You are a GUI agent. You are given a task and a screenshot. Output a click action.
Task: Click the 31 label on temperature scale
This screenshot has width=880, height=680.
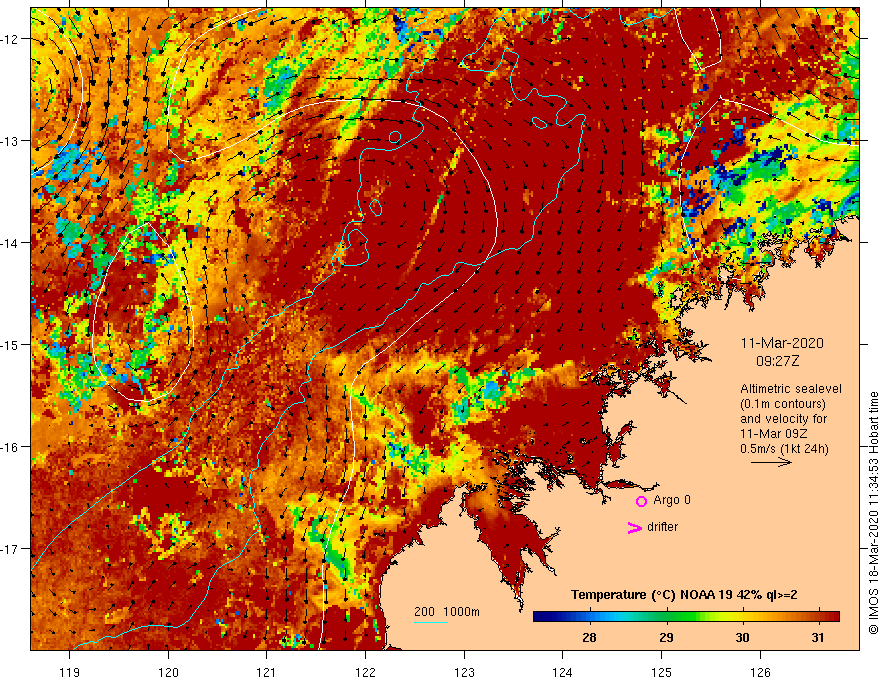click(x=818, y=637)
